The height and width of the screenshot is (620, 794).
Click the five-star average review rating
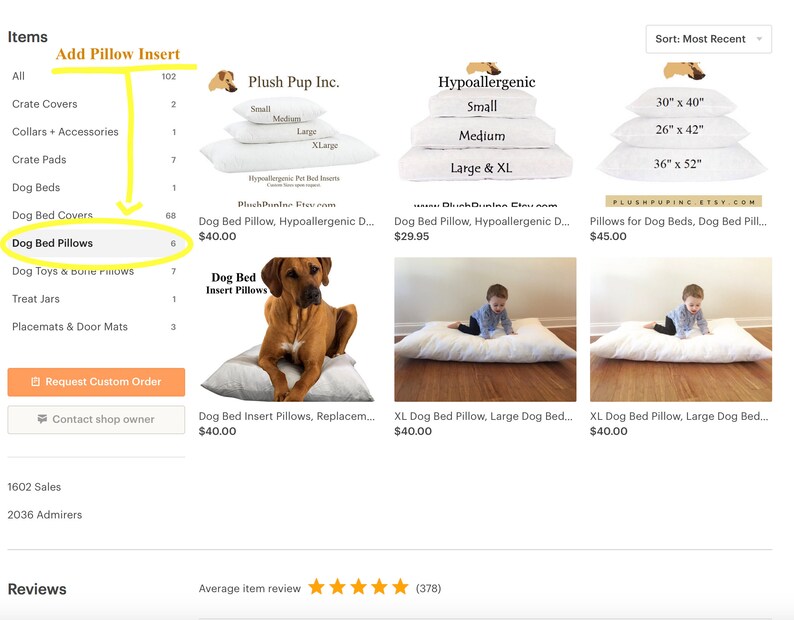358,587
